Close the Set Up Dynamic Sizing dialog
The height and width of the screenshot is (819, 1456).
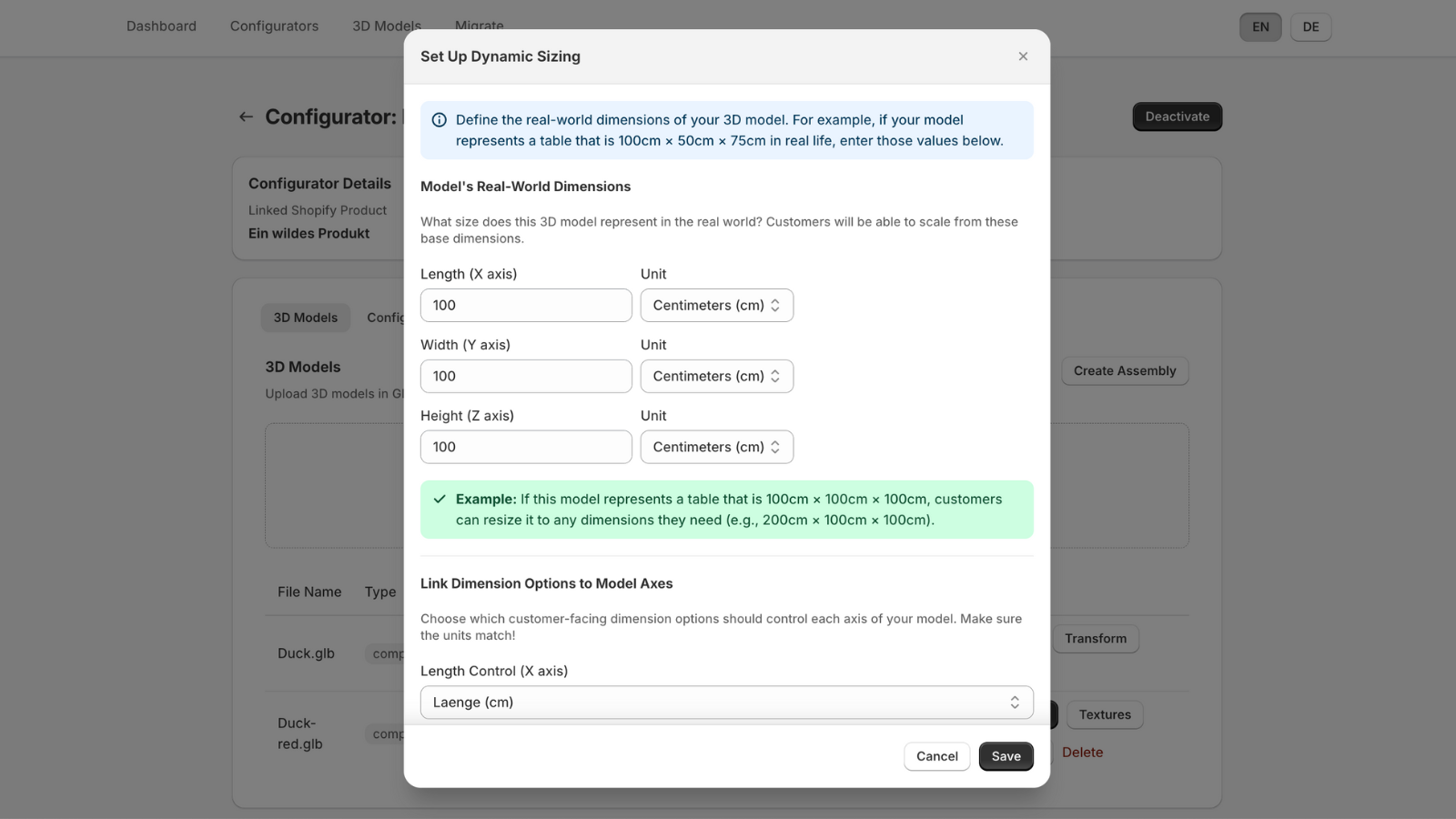pos(1023,56)
